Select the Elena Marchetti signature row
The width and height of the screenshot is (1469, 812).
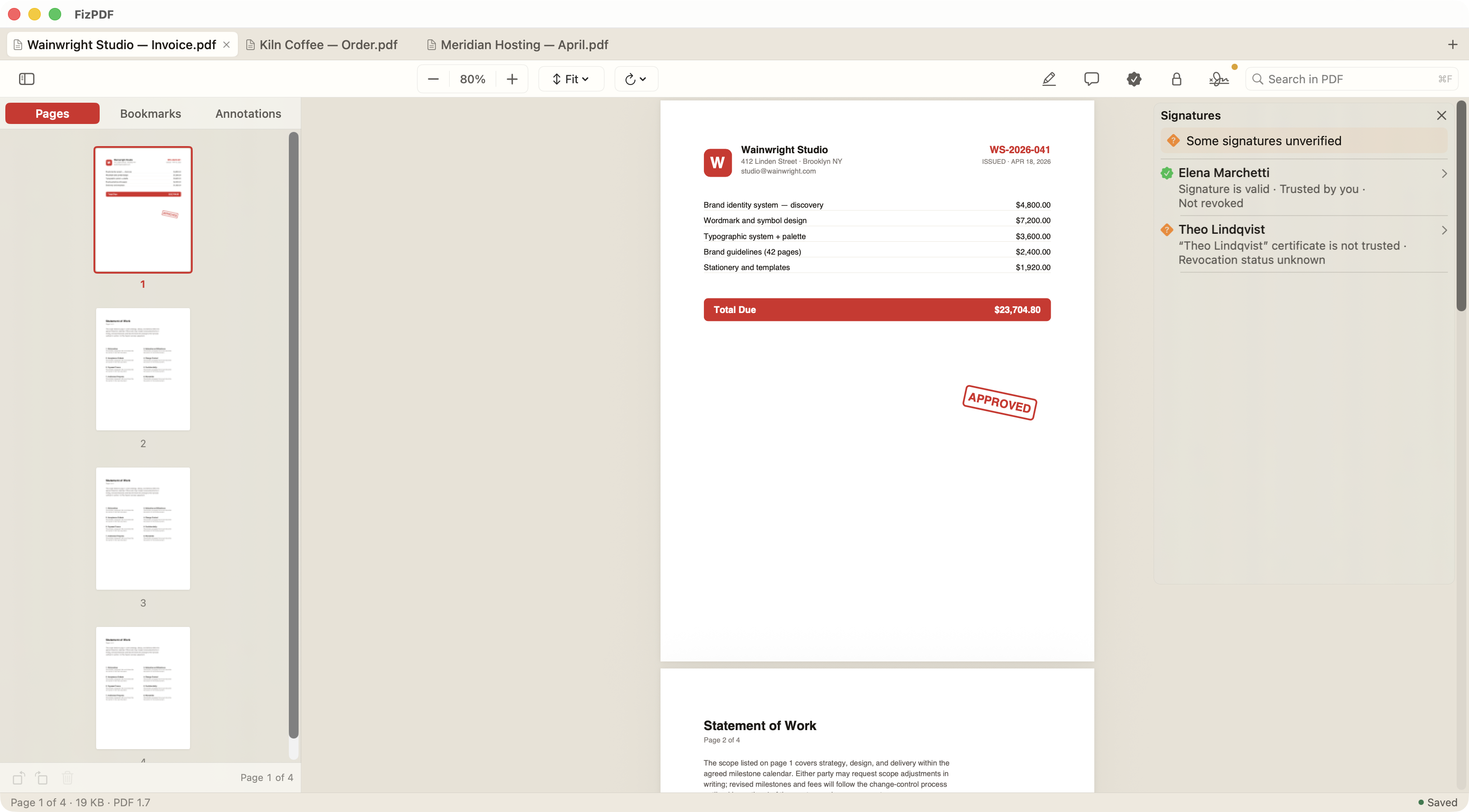pos(1304,187)
